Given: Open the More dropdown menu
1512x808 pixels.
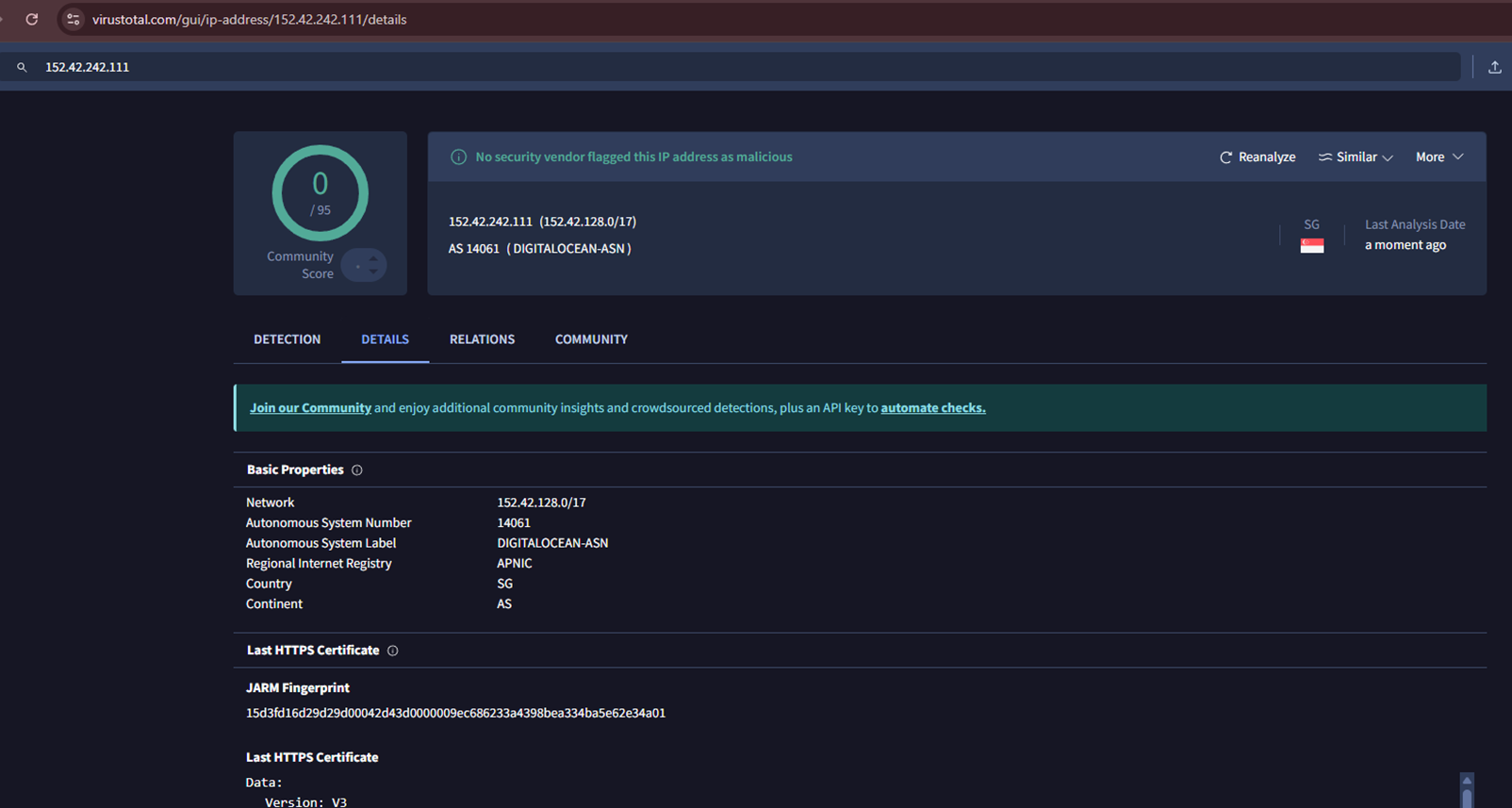Looking at the screenshot, I should pos(1438,157).
